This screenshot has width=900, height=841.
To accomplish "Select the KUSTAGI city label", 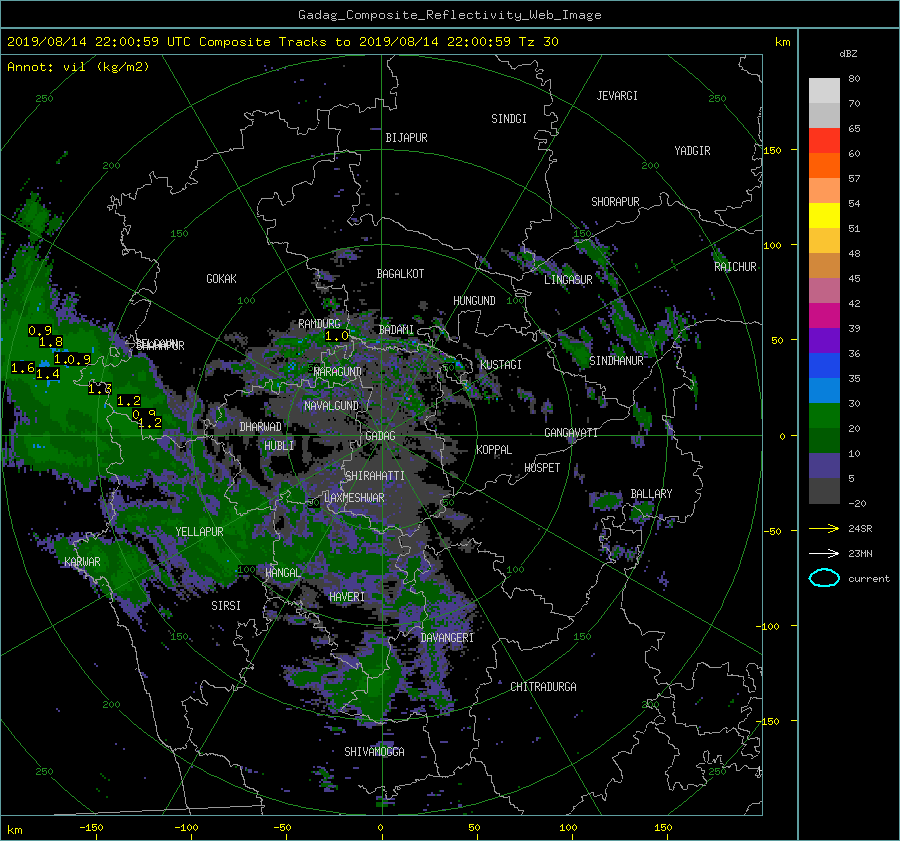I will tap(501, 365).
